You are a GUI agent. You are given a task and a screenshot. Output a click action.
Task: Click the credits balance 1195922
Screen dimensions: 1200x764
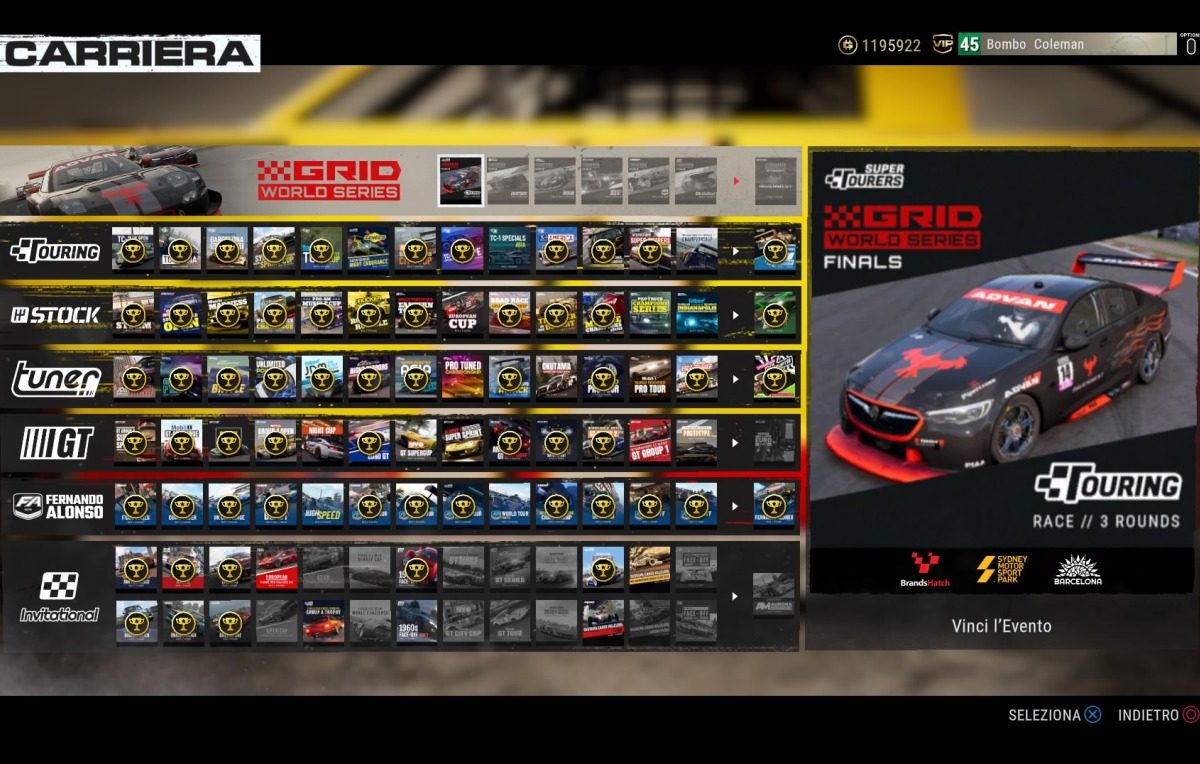[880, 45]
